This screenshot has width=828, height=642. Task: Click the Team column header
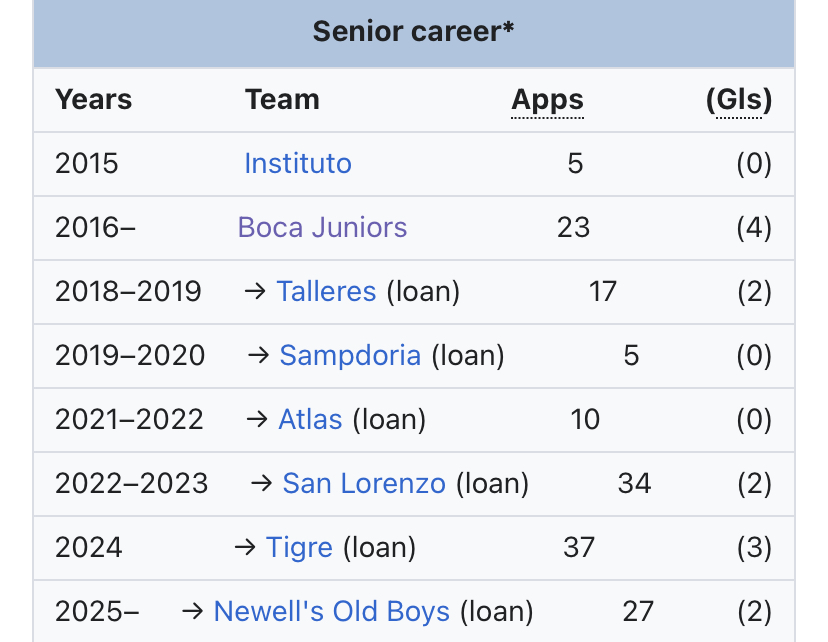(282, 100)
